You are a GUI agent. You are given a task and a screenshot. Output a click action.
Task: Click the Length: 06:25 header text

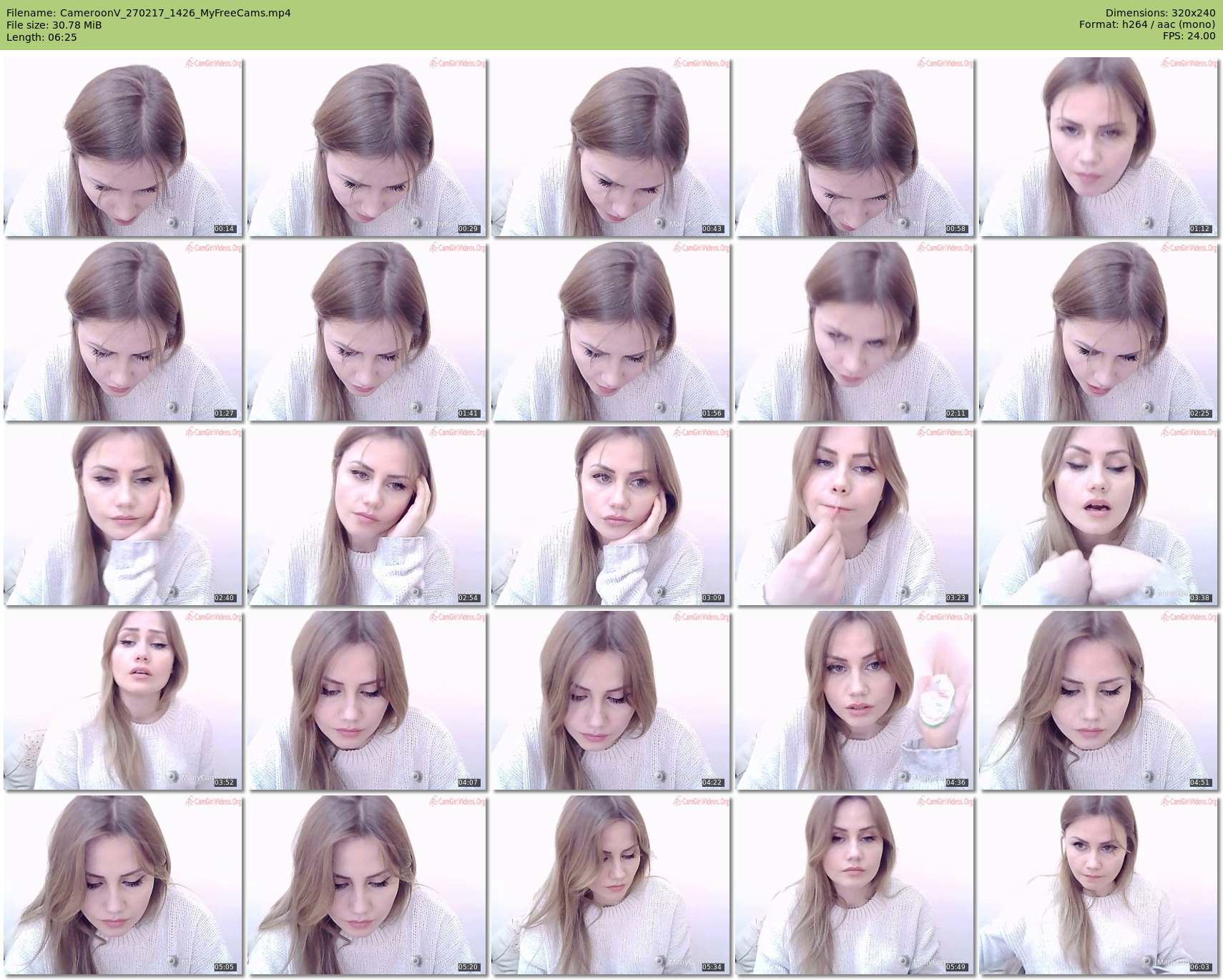pyautogui.click(x=41, y=37)
